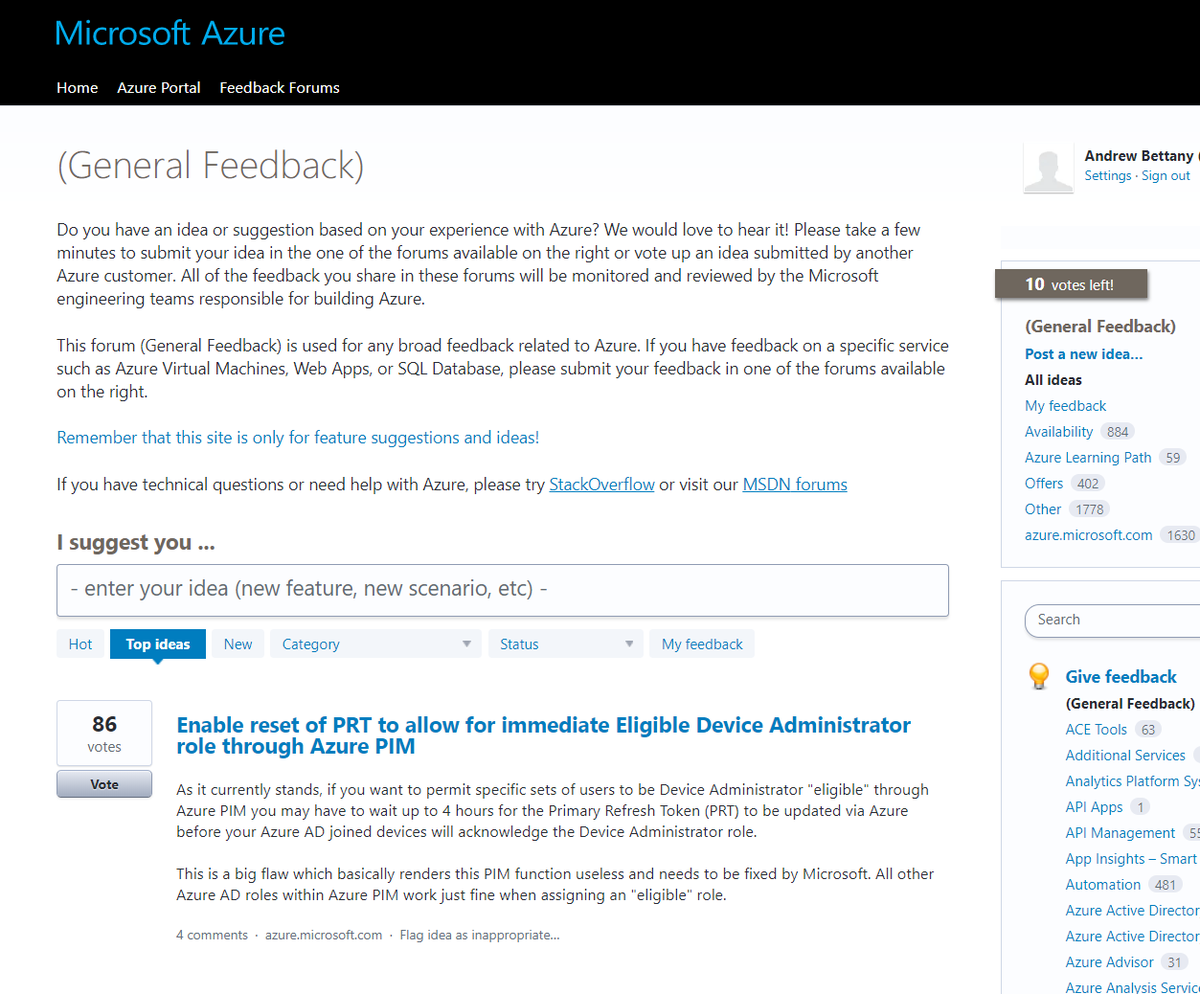Open the StackOverflow link

602,485
